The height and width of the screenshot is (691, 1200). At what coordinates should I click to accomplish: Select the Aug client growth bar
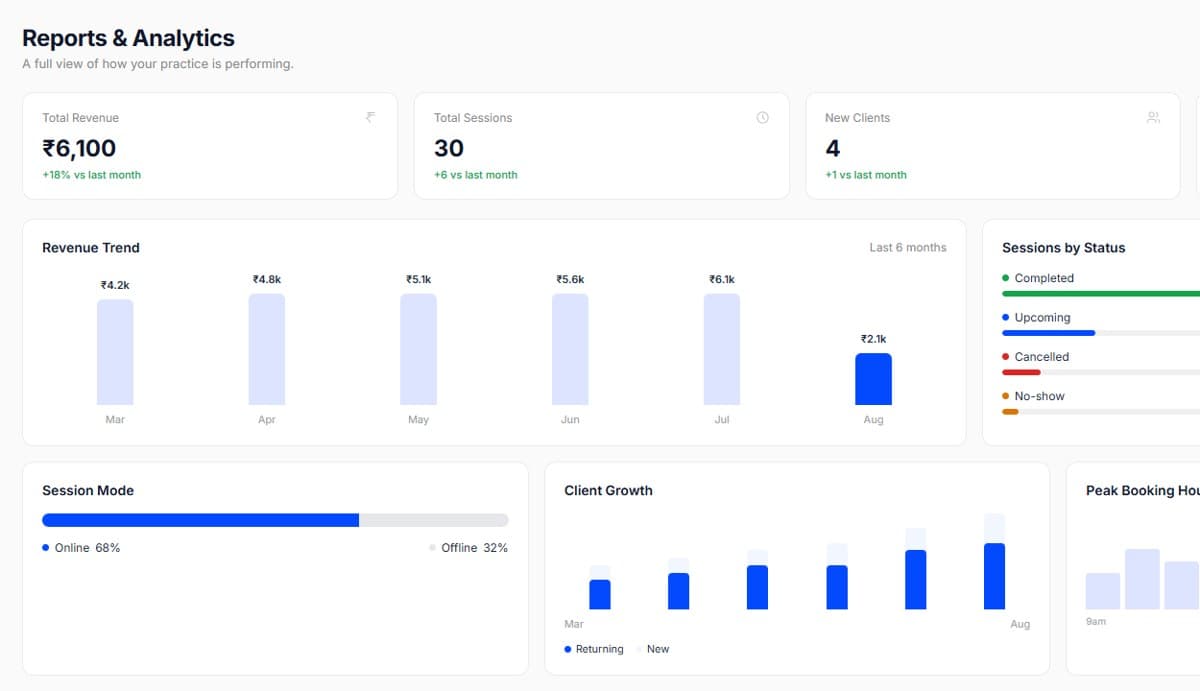tap(994, 561)
